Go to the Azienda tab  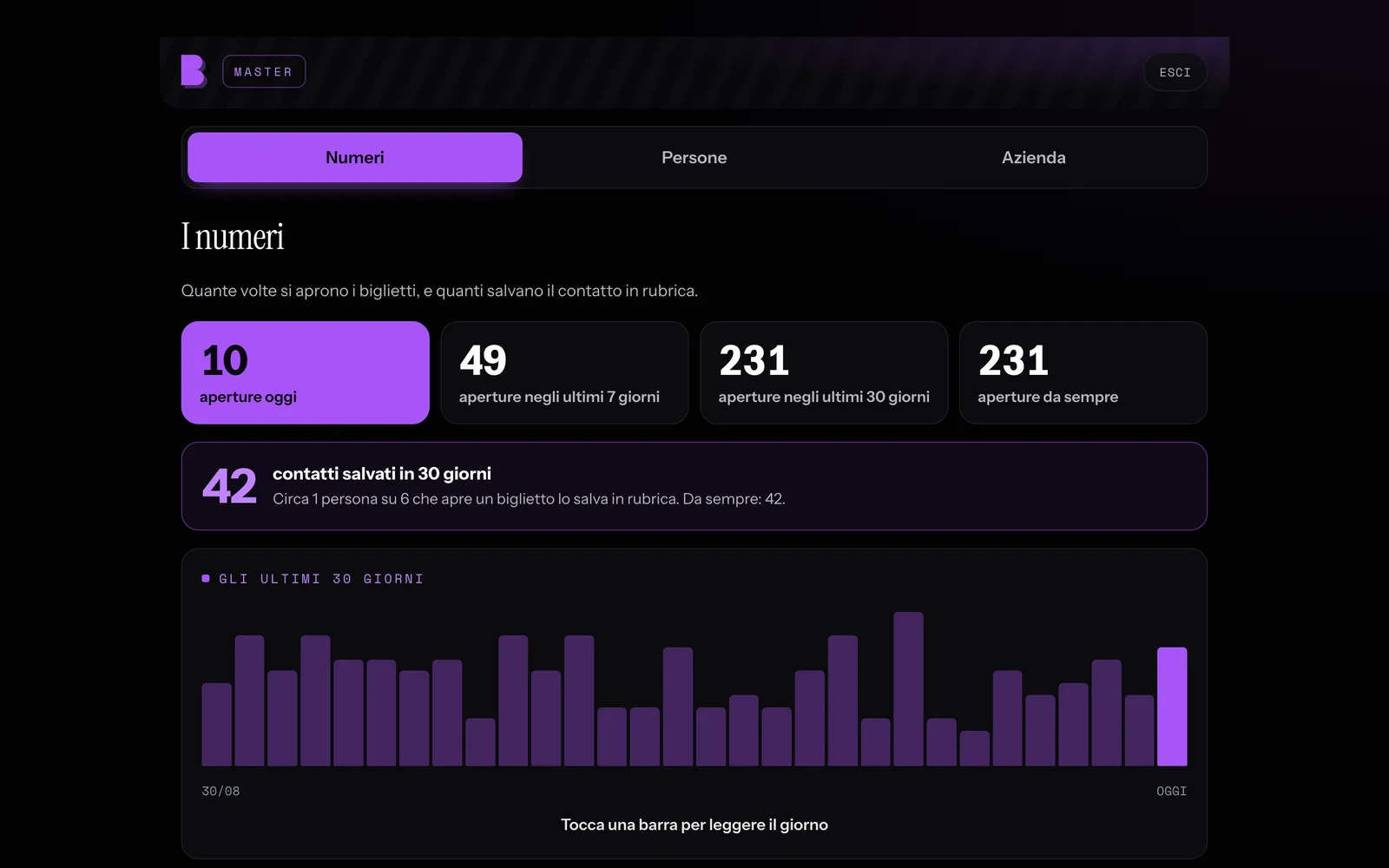[1033, 157]
